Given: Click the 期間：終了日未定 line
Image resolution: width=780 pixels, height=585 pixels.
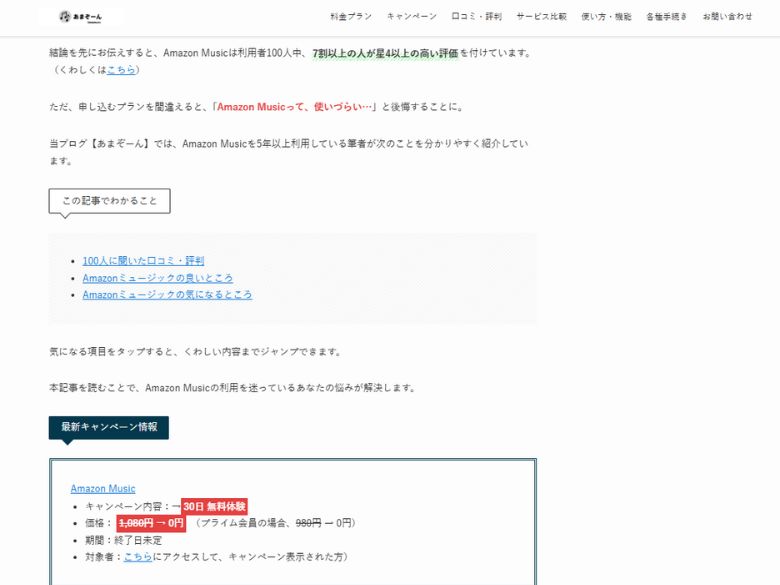Looking at the screenshot, I should tap(123, 540).
